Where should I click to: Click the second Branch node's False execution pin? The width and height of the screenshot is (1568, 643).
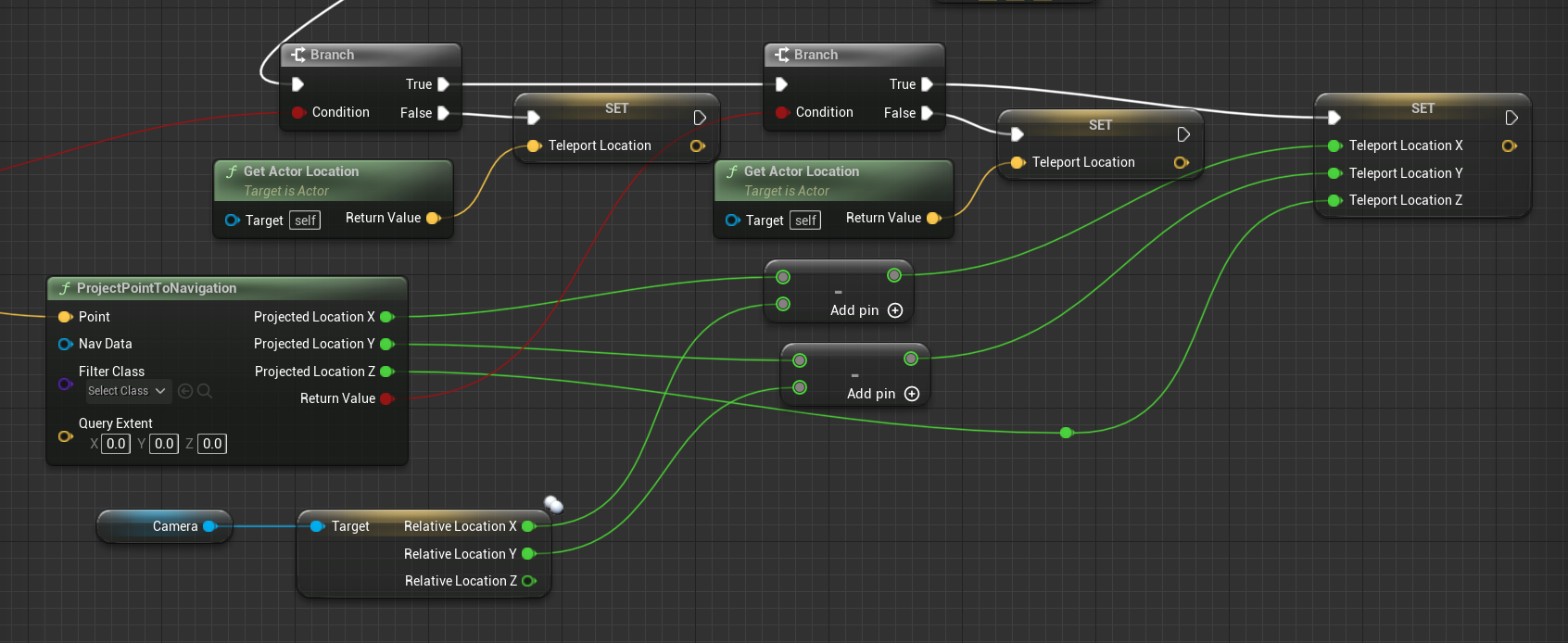coord(928,113)
